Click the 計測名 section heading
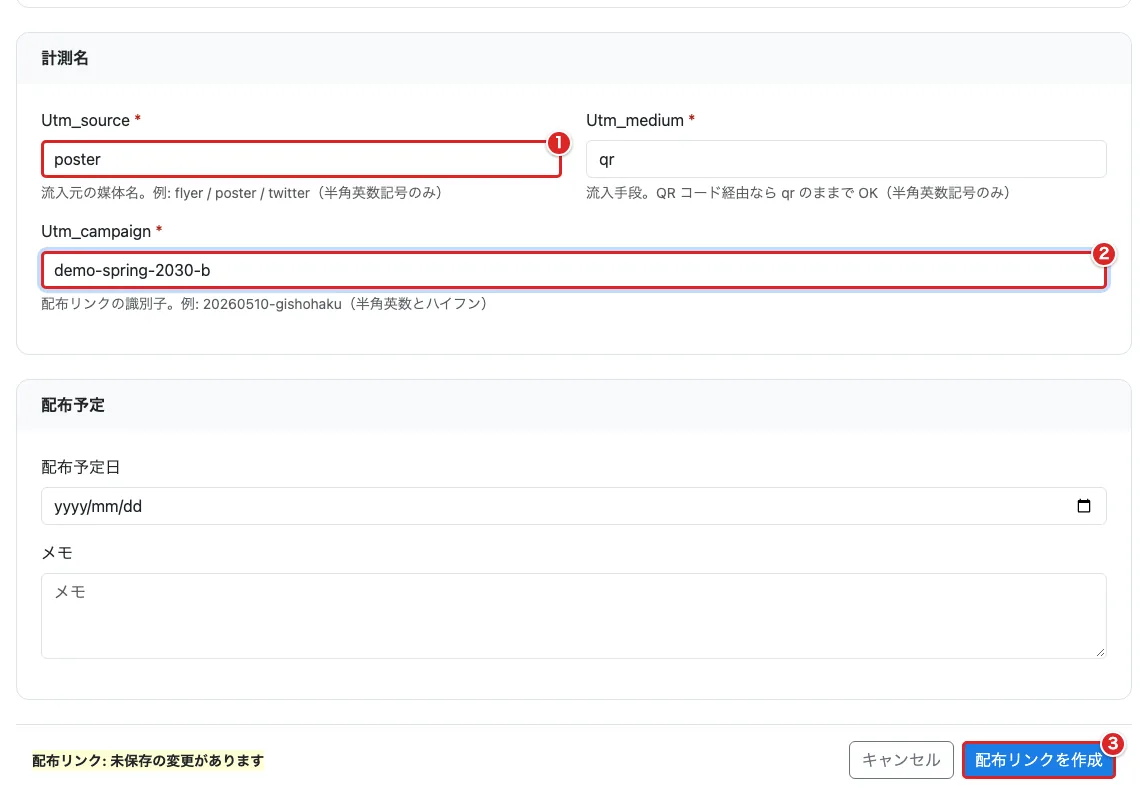Image resolution: width=1148 pixels, height=803 pixels. tap(65, 58)
